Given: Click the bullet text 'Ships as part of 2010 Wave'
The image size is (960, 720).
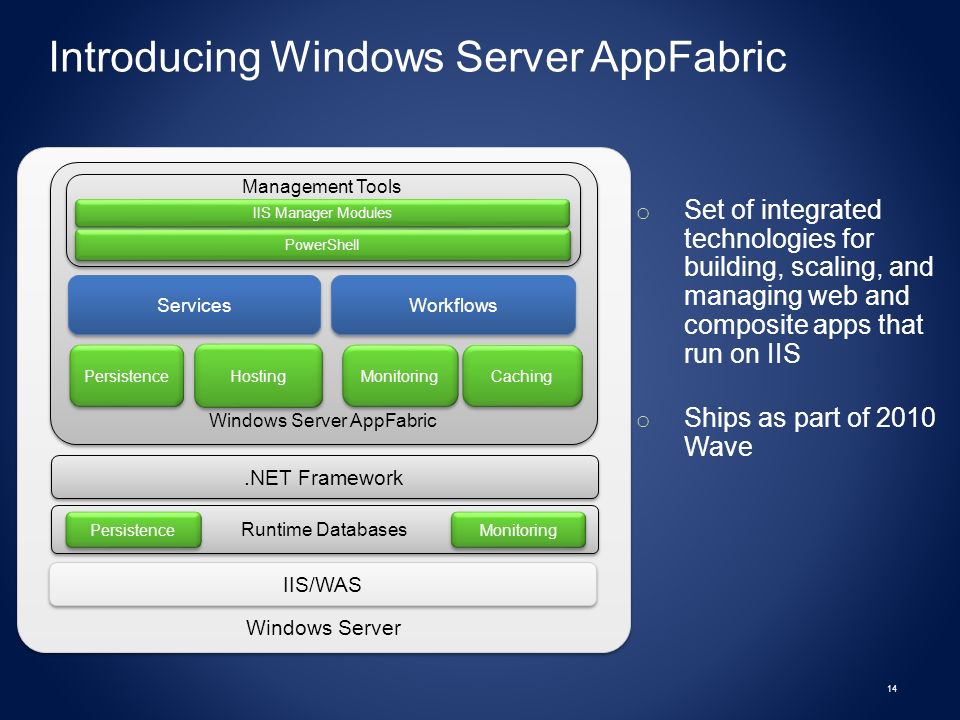Looking at the screenshot, I should [x=809, y=432].
